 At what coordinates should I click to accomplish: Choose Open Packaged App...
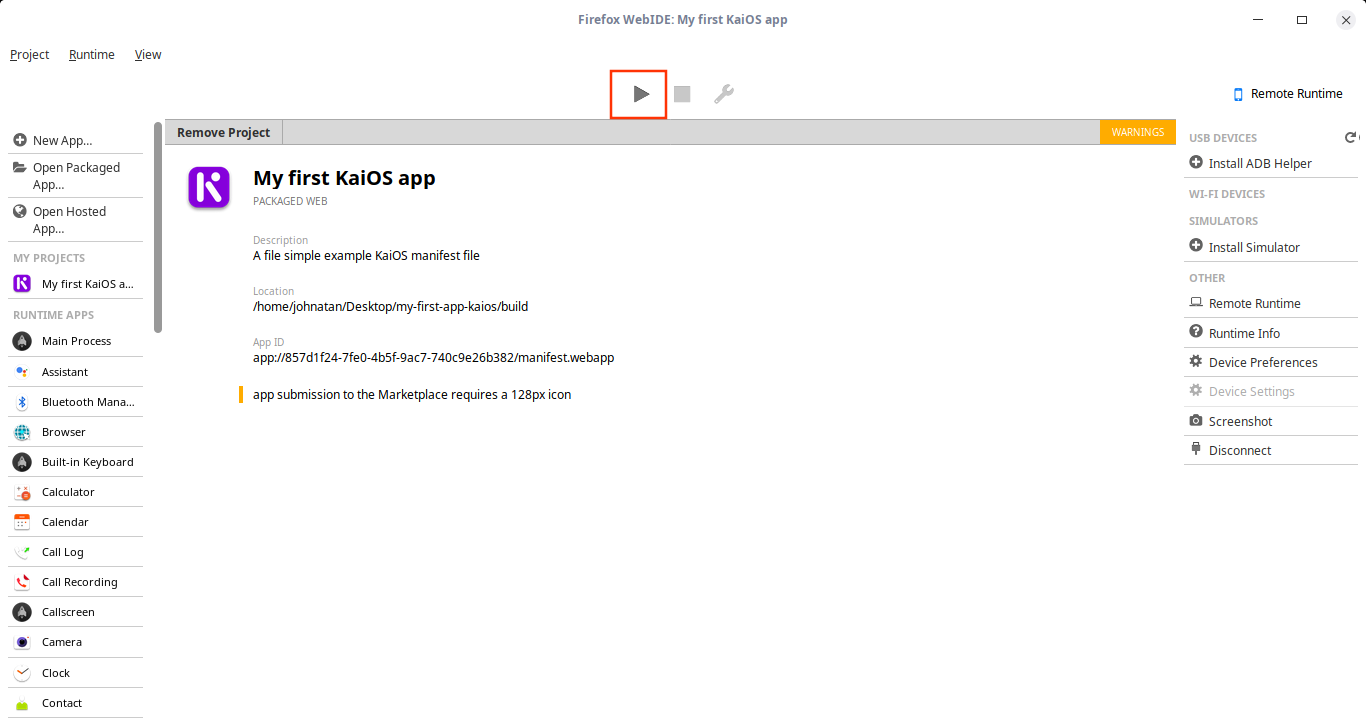[76, 176]
